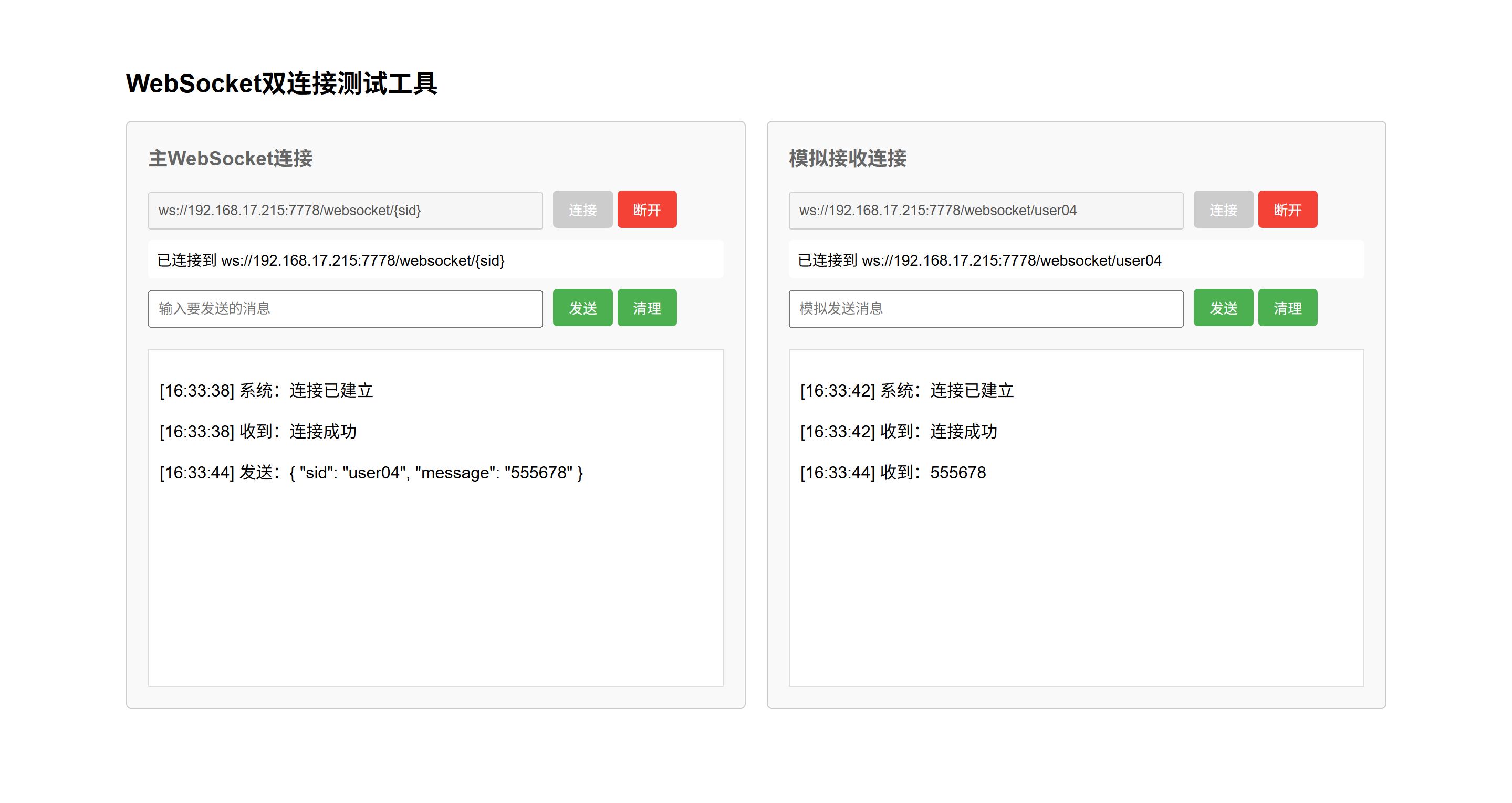Click the user04 connection status text
This screenshot has width=1512, height=803.
[x=979, y=260]
